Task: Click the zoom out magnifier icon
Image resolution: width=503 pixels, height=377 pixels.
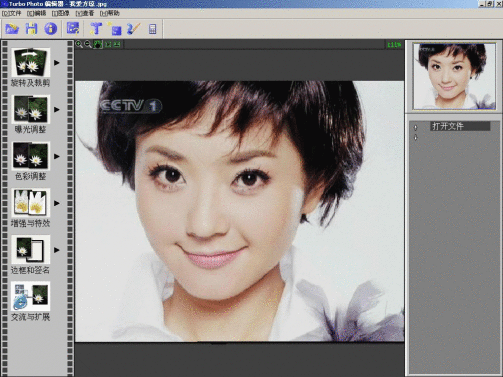Action: pyautogui.click(x=88, y=44)
